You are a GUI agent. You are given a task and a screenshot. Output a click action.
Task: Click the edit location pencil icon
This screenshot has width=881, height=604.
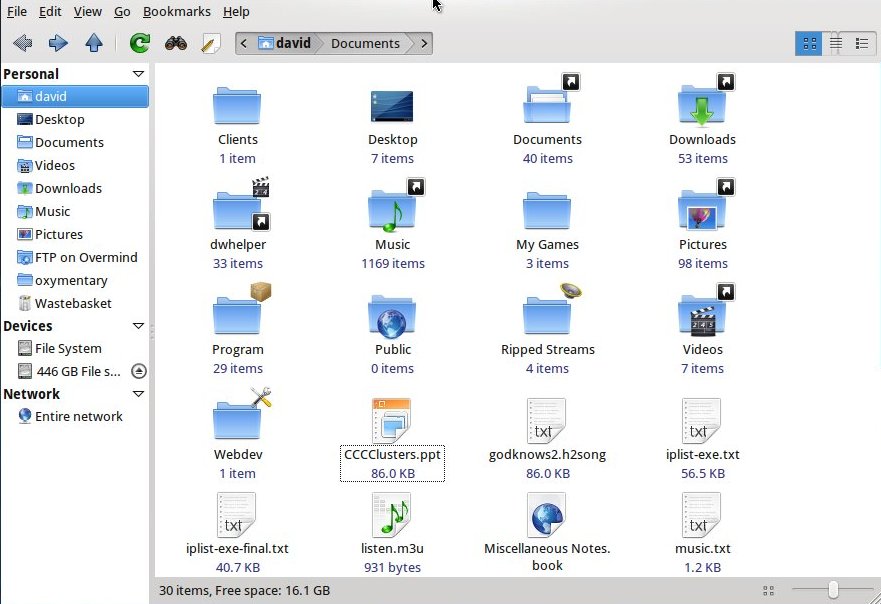click(x=210, y=43)
